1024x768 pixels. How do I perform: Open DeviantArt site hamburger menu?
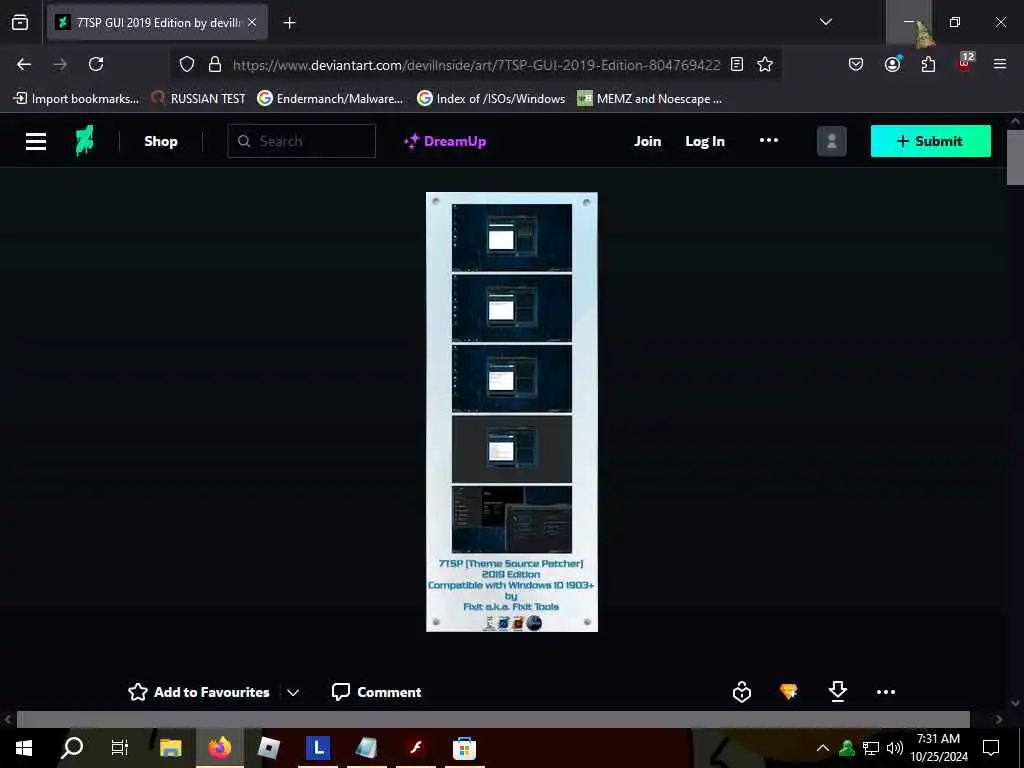(x=36, y=141)
